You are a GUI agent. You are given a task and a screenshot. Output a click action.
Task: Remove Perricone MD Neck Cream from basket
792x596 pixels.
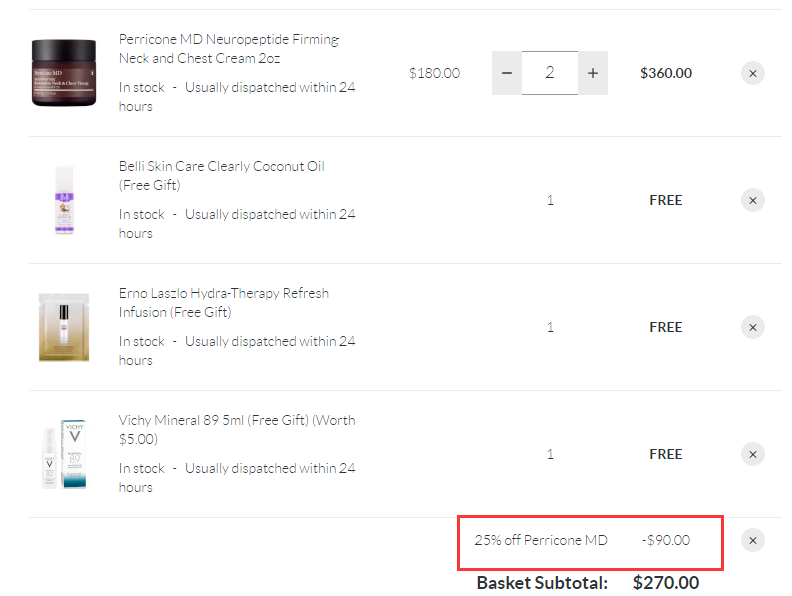click(753, 73)
